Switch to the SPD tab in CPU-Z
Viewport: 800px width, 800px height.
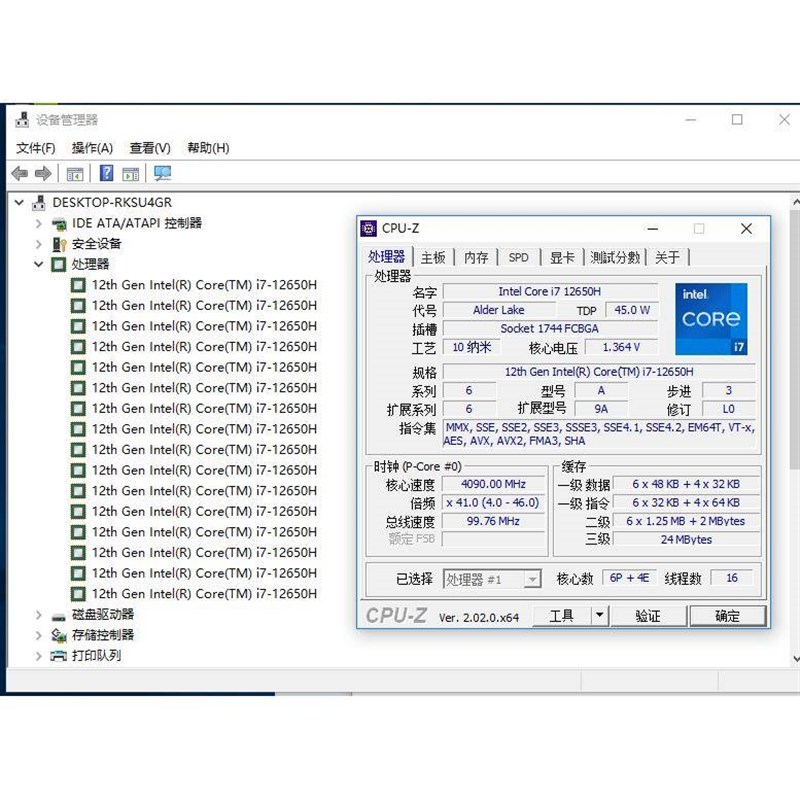click(x=518, y=258)
